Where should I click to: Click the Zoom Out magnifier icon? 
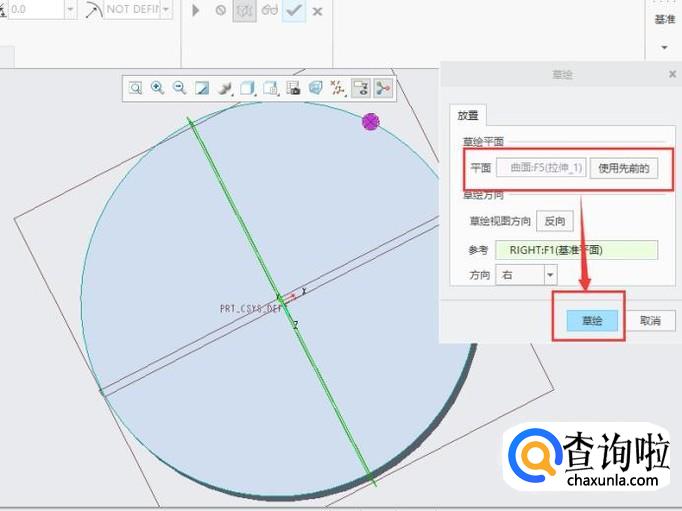(x=179, y=88)
